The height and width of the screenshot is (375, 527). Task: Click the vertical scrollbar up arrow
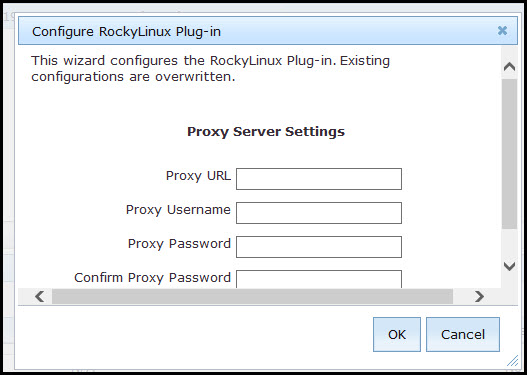(x=510, y=67)
